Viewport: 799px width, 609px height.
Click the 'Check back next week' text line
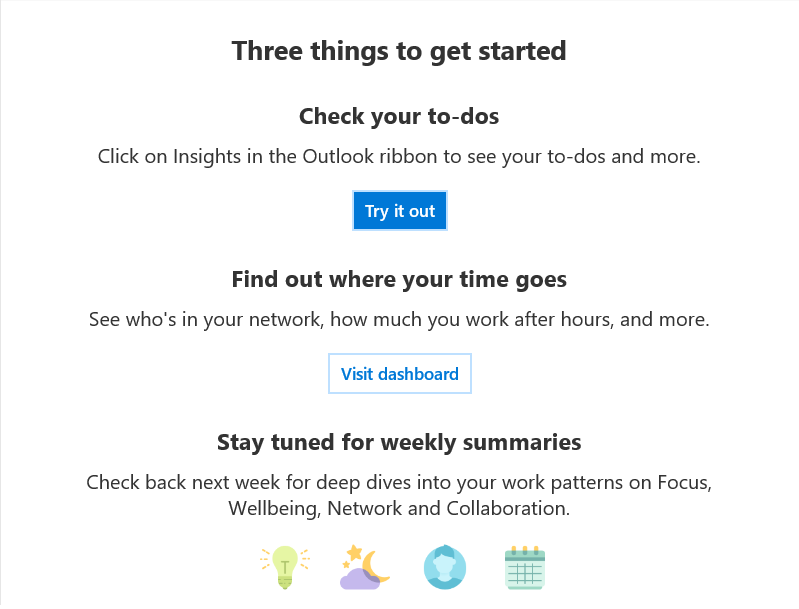(x=399, y=482)
